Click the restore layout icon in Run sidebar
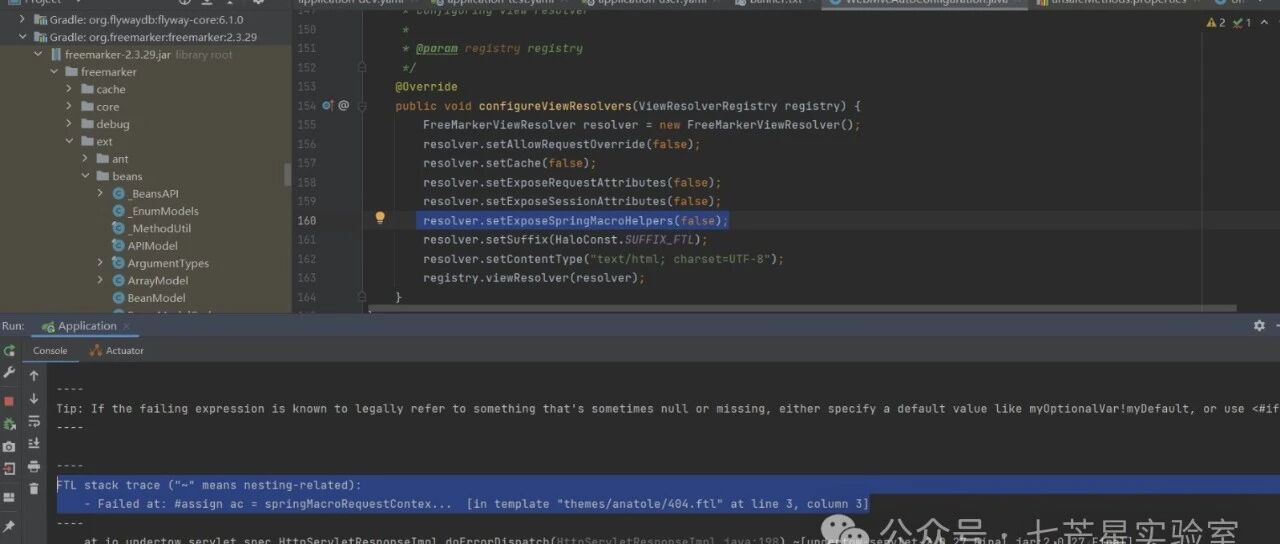Viewport: 1280px width, 544px height. pos(9,497)
